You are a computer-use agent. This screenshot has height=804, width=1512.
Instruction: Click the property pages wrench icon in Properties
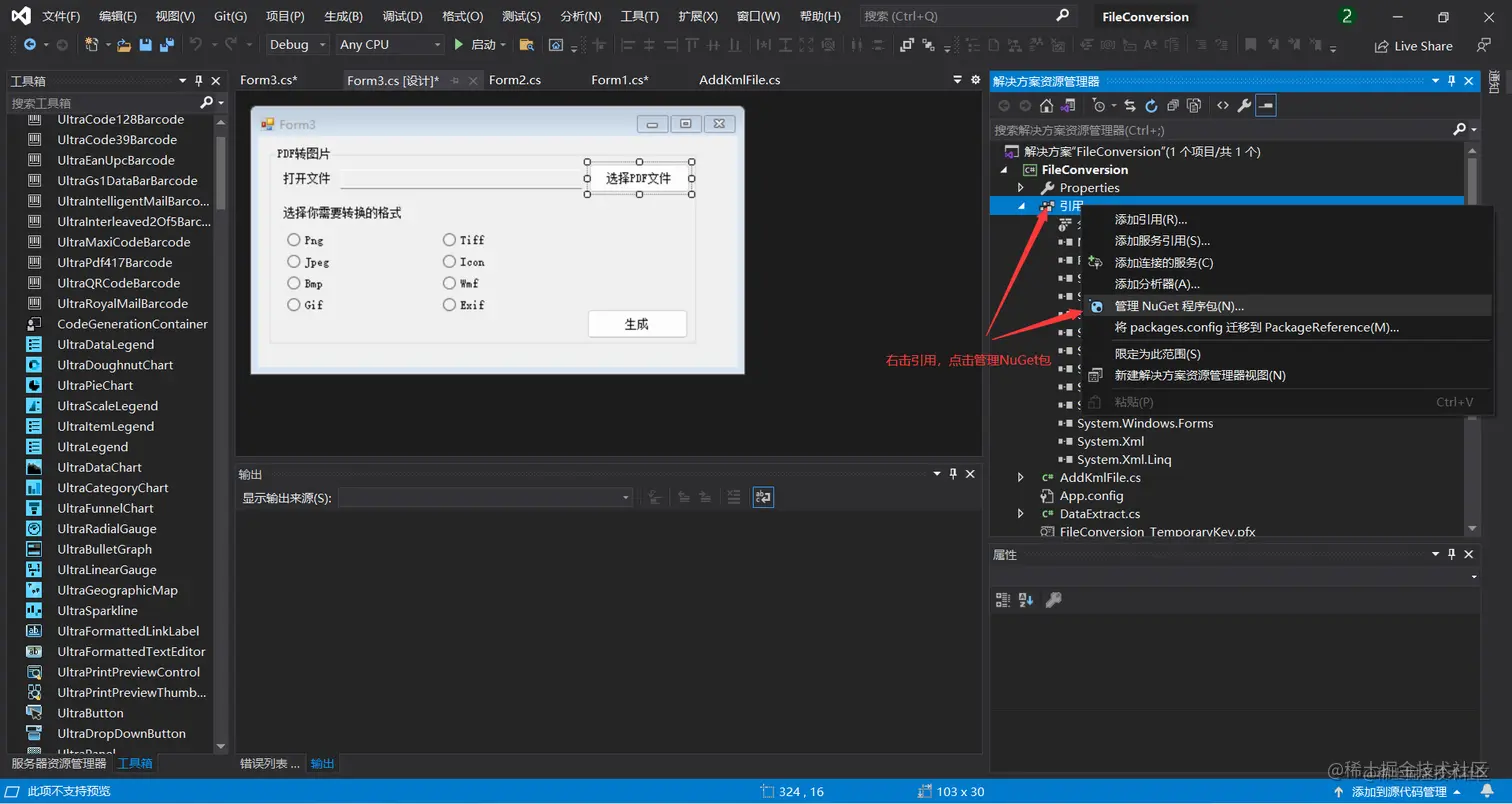pyautogui.click(x=1053, y=600)
